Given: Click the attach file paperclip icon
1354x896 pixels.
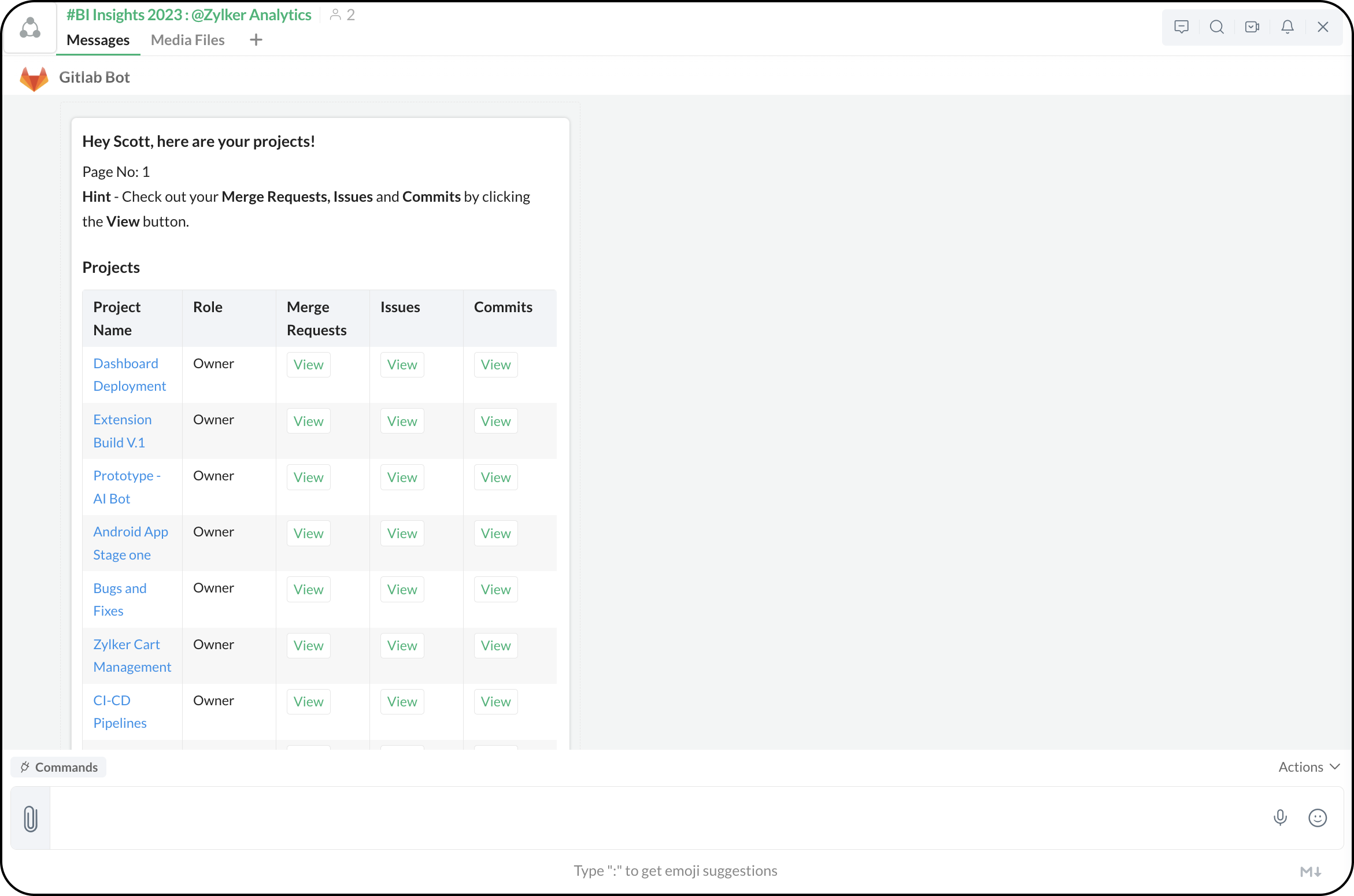Looking at the screenshot, I should coord(31,819).
